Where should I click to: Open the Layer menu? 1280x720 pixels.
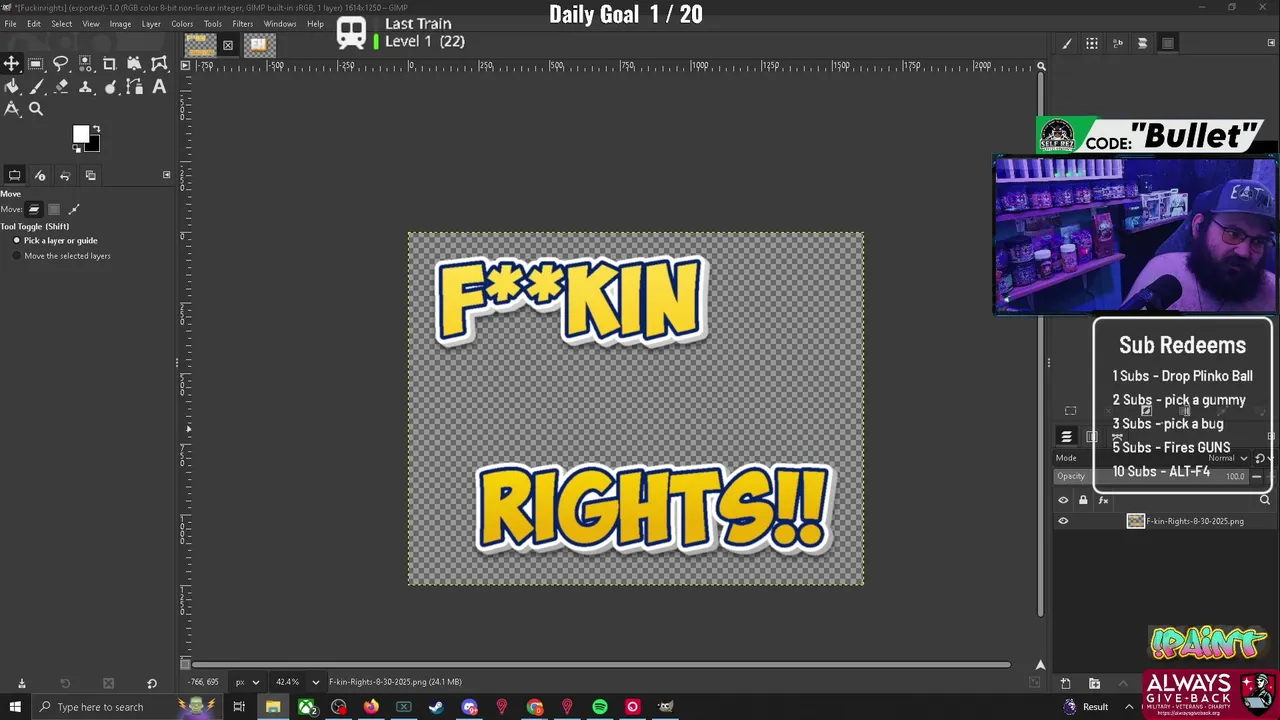click(151, 24)
